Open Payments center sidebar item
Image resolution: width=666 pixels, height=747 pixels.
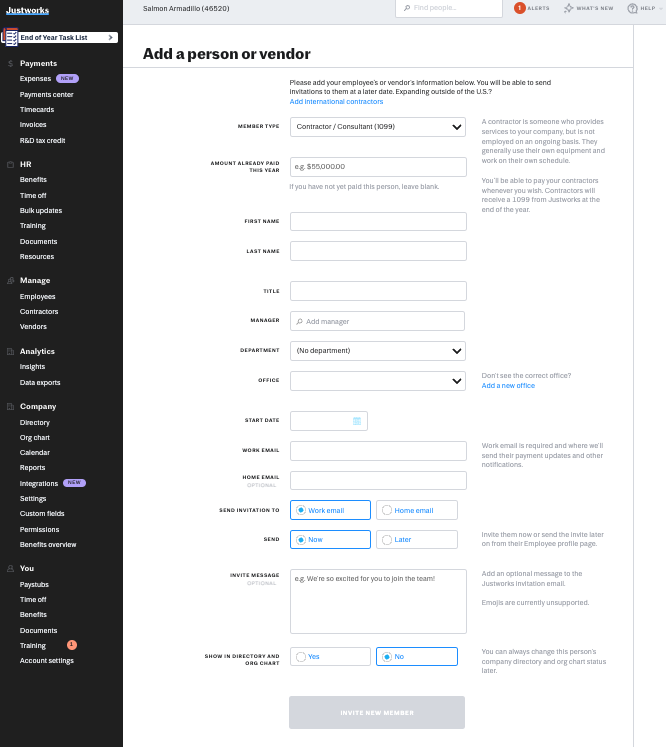click(x=47, y=95)
